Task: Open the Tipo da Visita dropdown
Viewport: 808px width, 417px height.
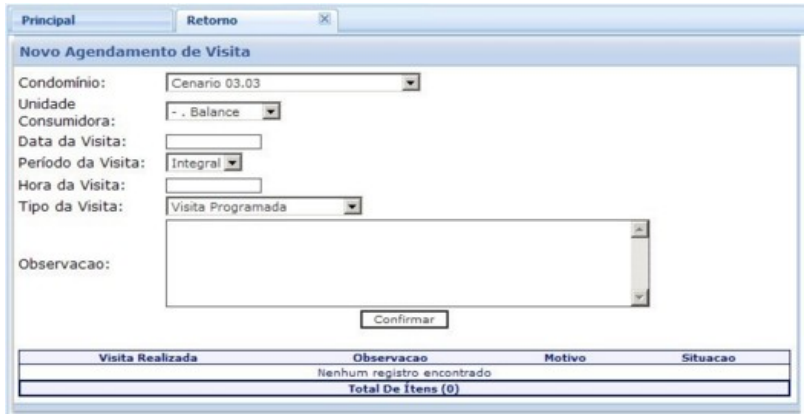Action: [351, 207]
